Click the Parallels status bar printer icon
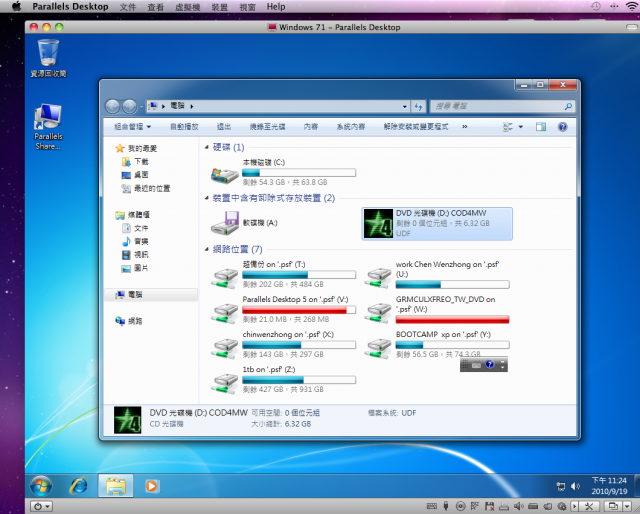 click(504, 506)
